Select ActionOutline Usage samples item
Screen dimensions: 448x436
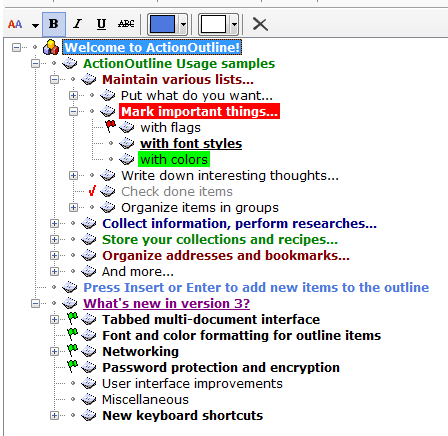click(x=179, y=63)
